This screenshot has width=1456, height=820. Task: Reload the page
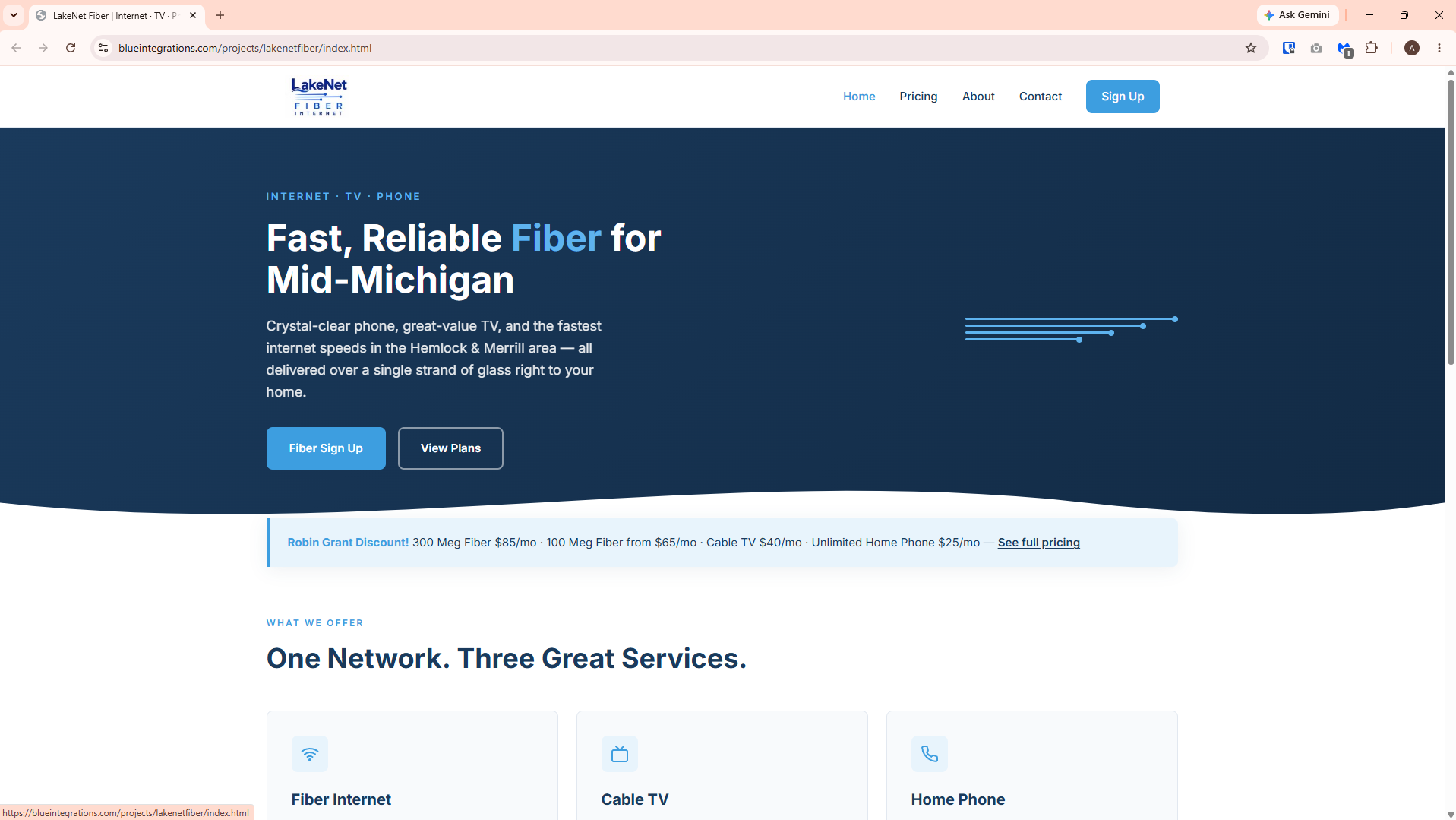point(71,48)
